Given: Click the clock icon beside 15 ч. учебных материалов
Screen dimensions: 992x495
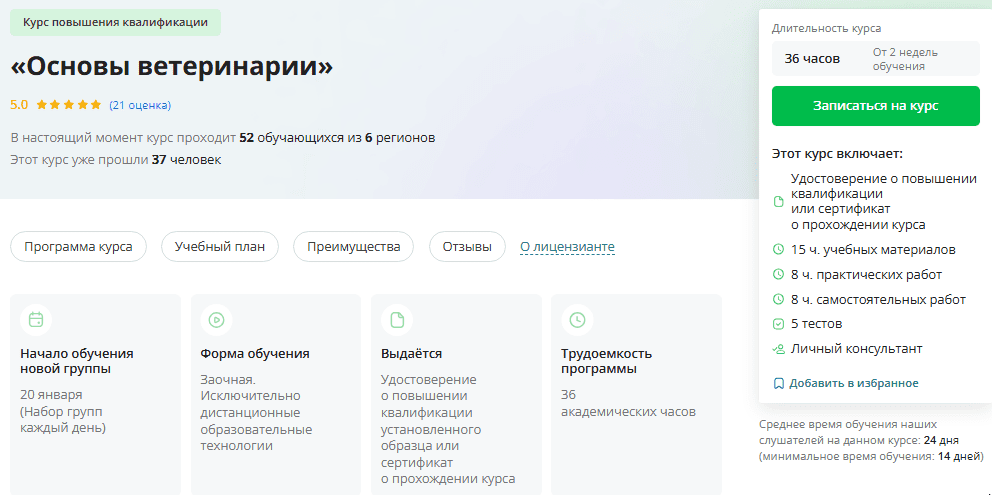Looking at the screenshot, I should pos(779,250).
